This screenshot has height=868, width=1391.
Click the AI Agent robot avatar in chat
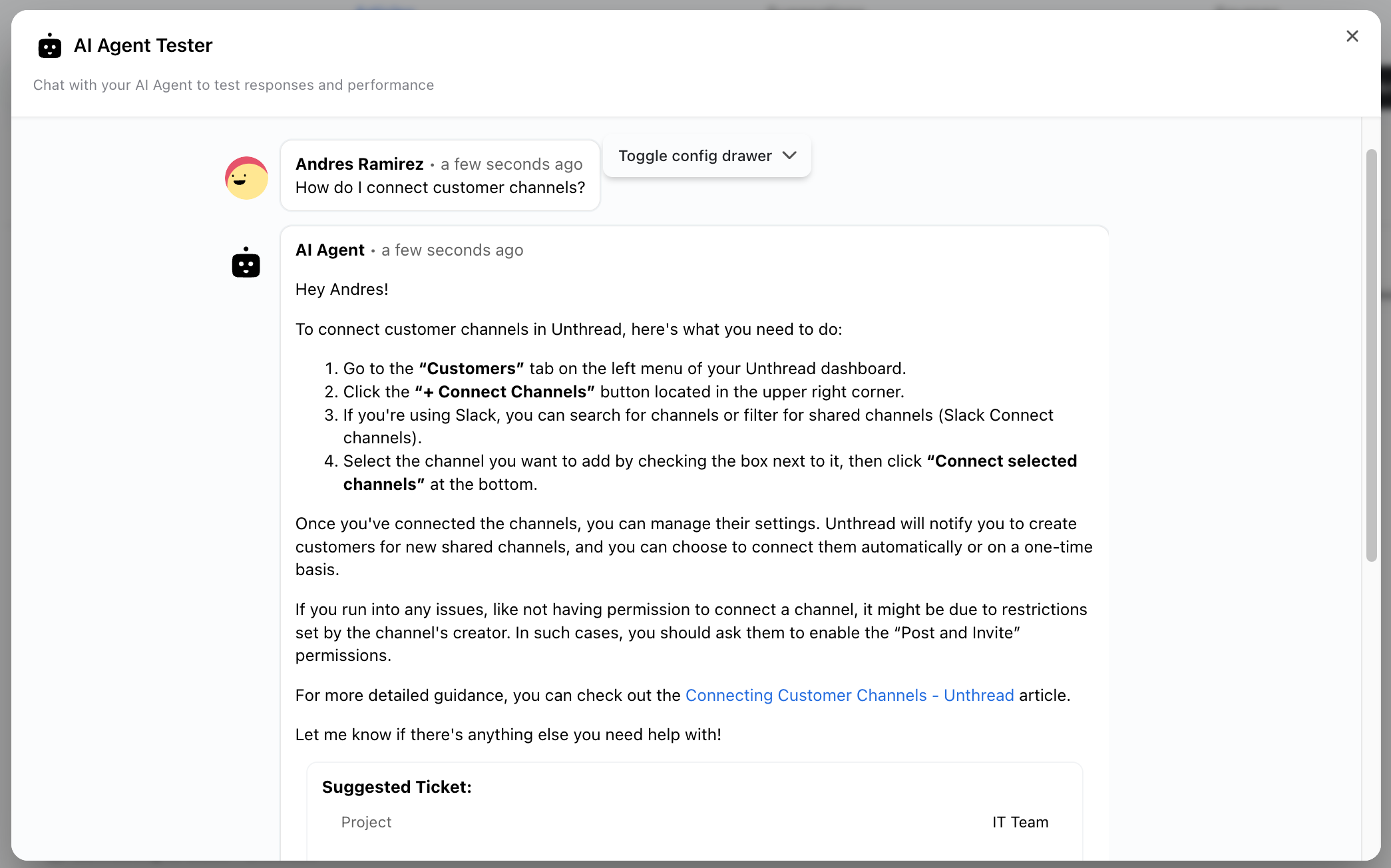(x=246, y=262)
